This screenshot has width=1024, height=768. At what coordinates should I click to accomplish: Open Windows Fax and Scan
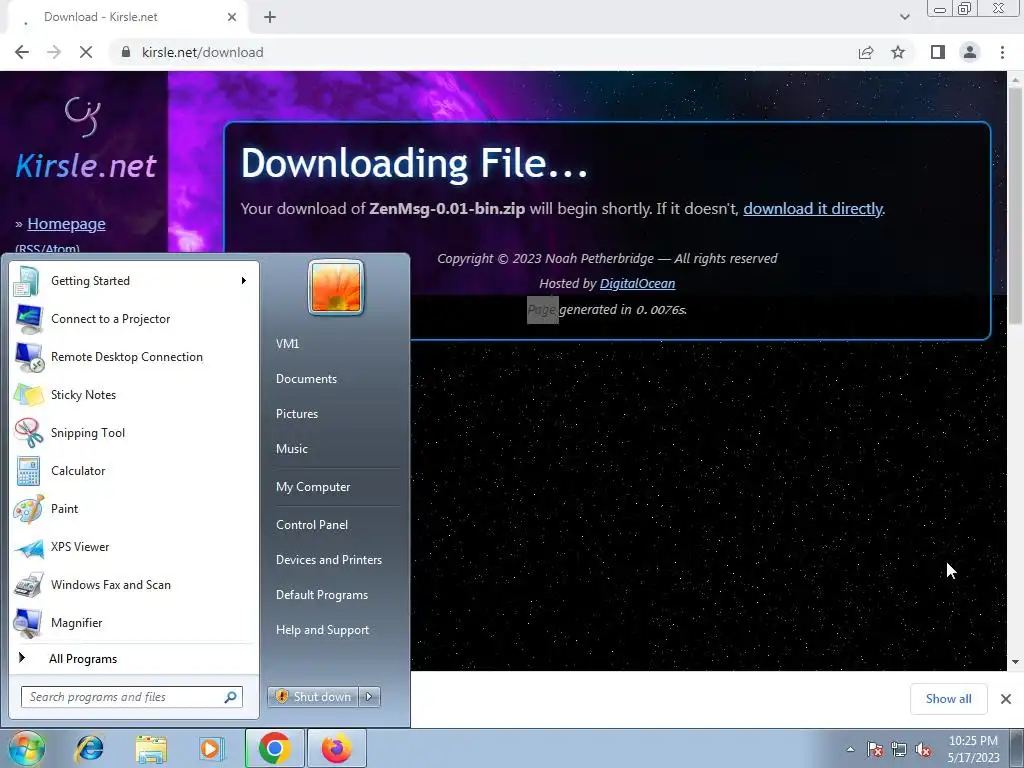pos(134,584)
